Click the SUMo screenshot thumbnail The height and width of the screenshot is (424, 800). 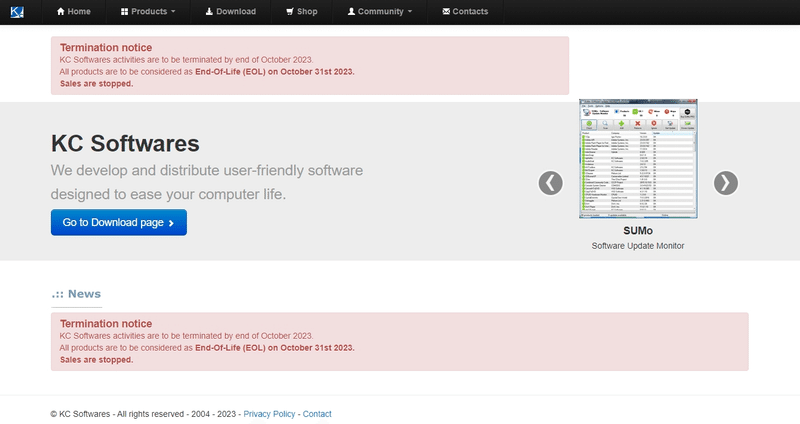[x=638, y=159]
